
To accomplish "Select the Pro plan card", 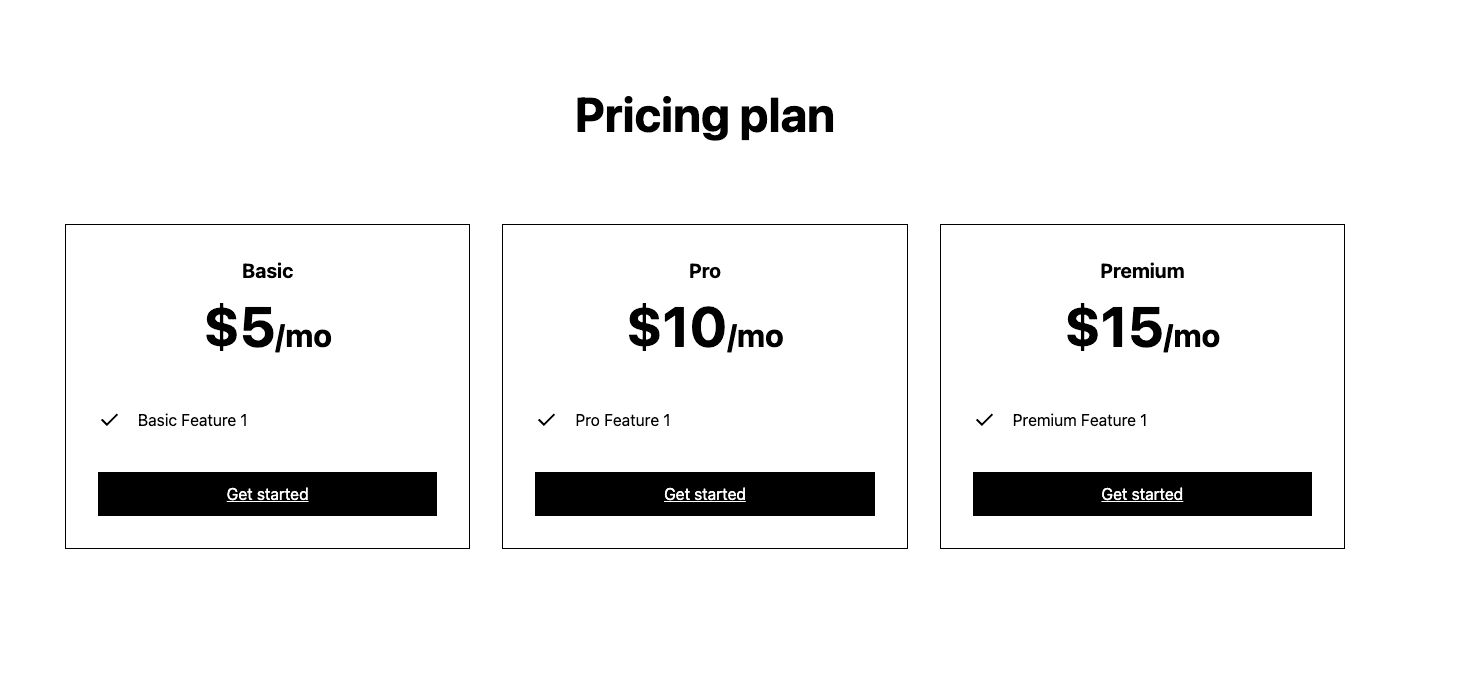I will pos(704,386).
